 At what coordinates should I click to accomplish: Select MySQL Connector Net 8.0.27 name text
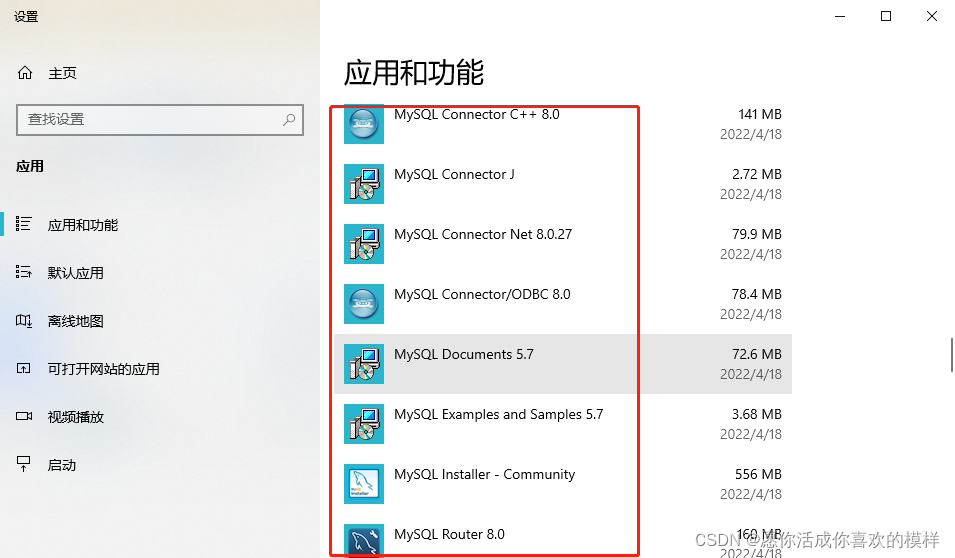[483, 234]
